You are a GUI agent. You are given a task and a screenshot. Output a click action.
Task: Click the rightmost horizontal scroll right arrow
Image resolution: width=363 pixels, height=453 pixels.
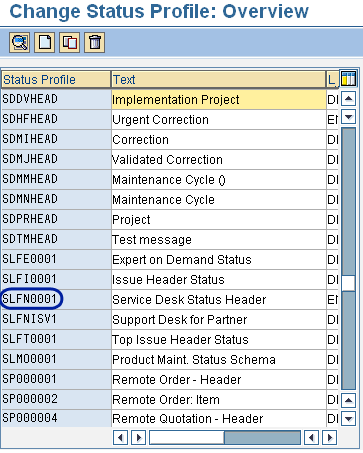click(x=330, y=437)
